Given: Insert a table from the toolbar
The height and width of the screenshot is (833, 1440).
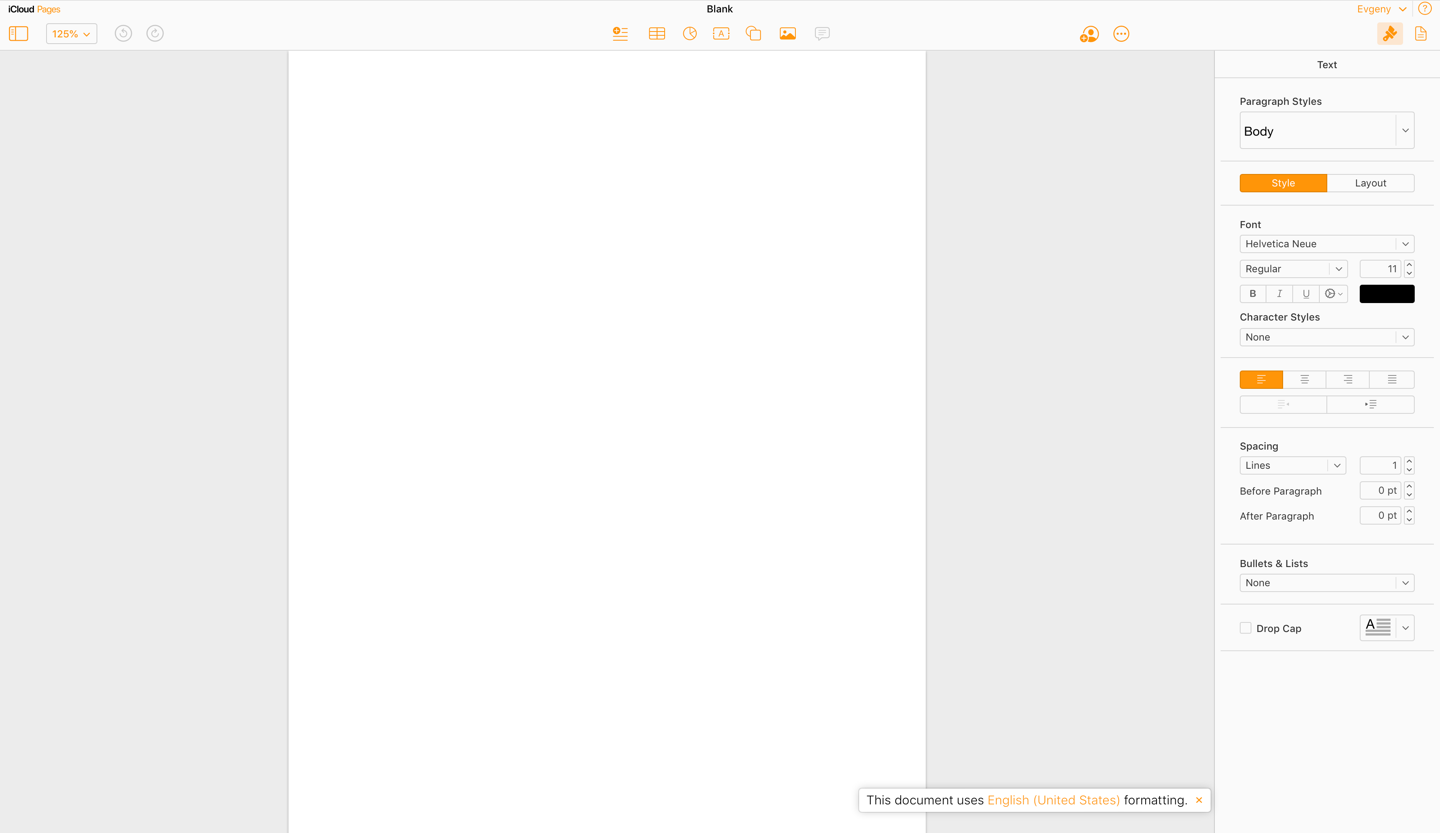Looking at the screenshot, I should [657, 33].
